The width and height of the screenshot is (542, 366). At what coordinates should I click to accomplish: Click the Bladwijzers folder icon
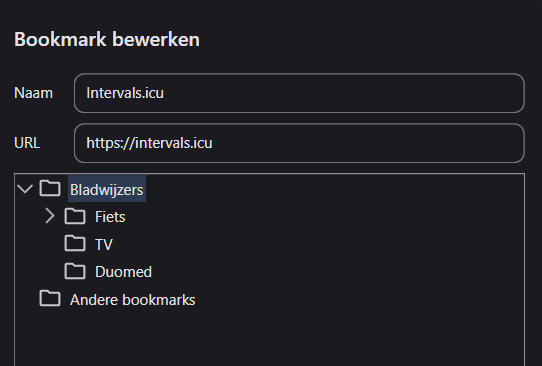click(50, 188)
